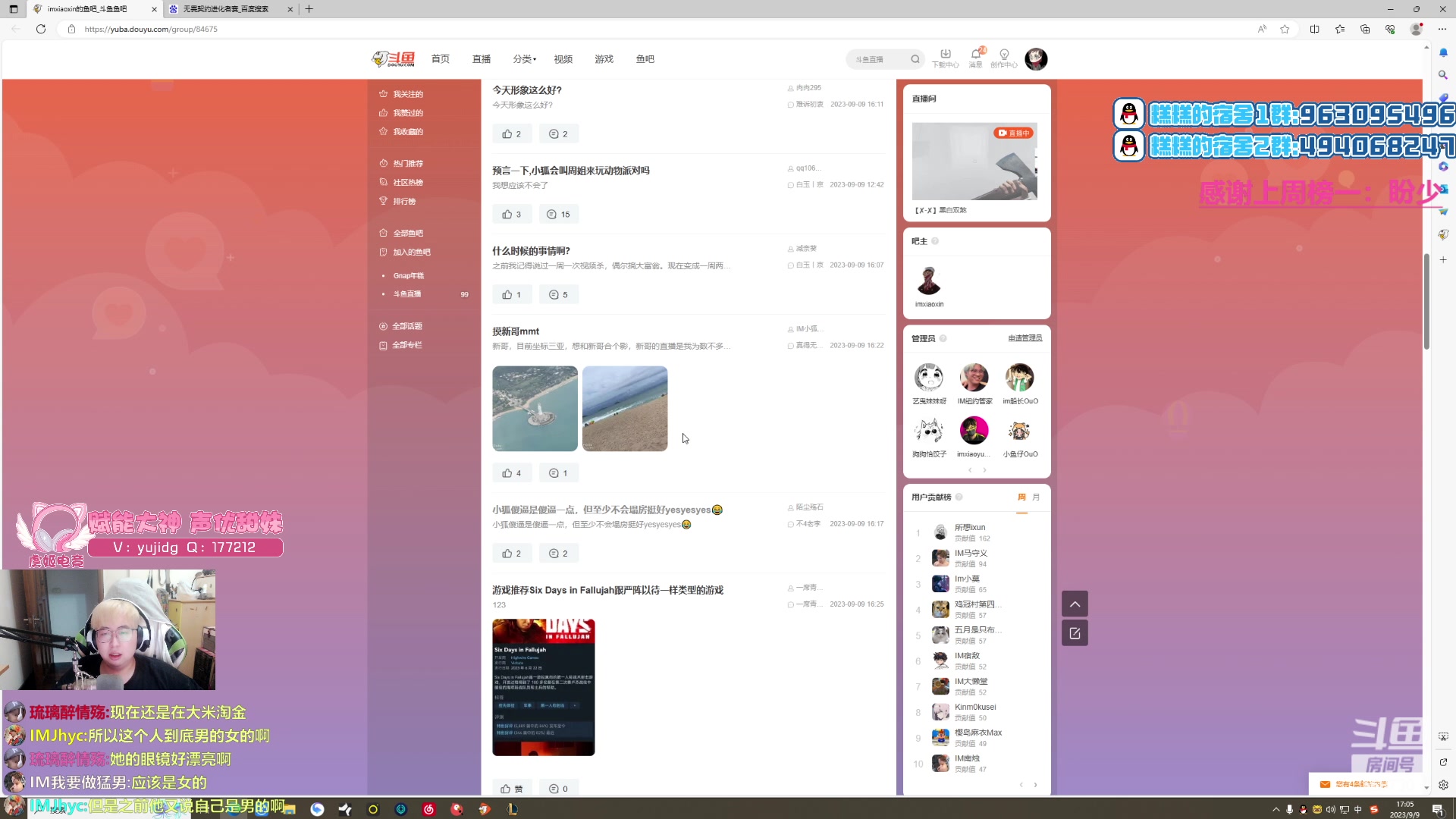This screenshot has height=819, width=1456.
Task: Open the live stream preview thumbnail
Action: (974, 162)
